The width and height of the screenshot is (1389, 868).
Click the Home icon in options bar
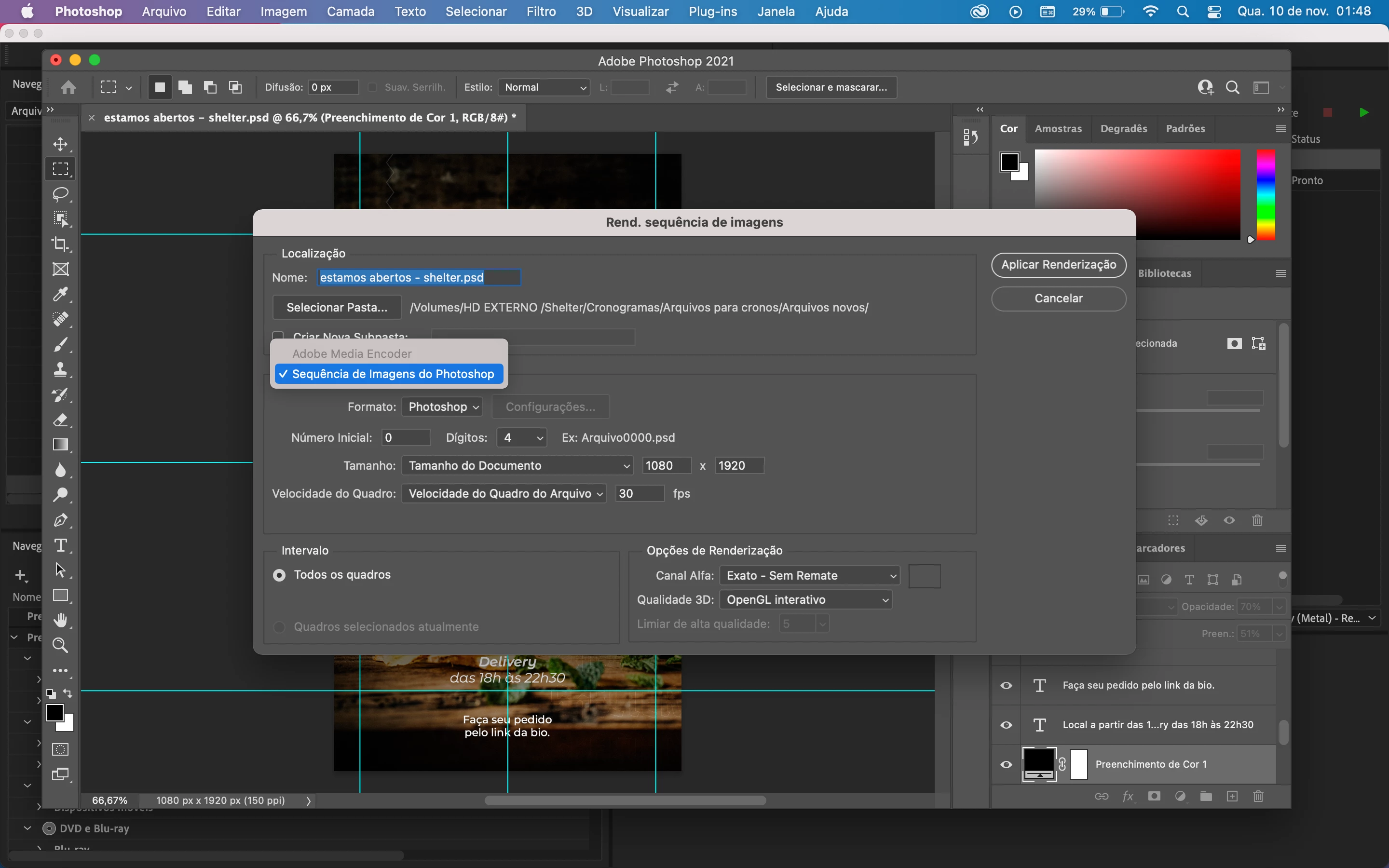(68, 87)
